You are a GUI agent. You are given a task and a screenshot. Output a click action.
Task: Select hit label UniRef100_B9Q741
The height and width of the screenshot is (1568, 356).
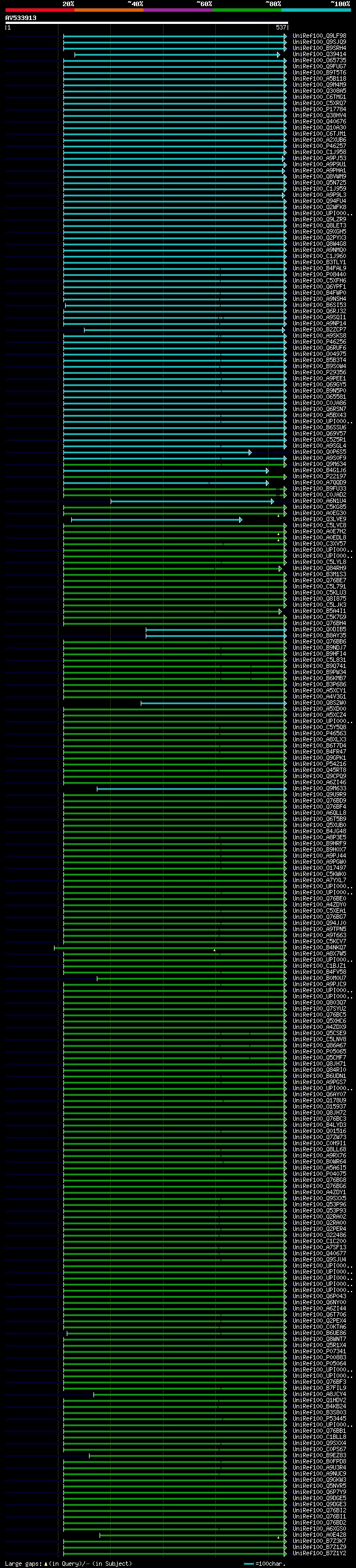(319, 666)
